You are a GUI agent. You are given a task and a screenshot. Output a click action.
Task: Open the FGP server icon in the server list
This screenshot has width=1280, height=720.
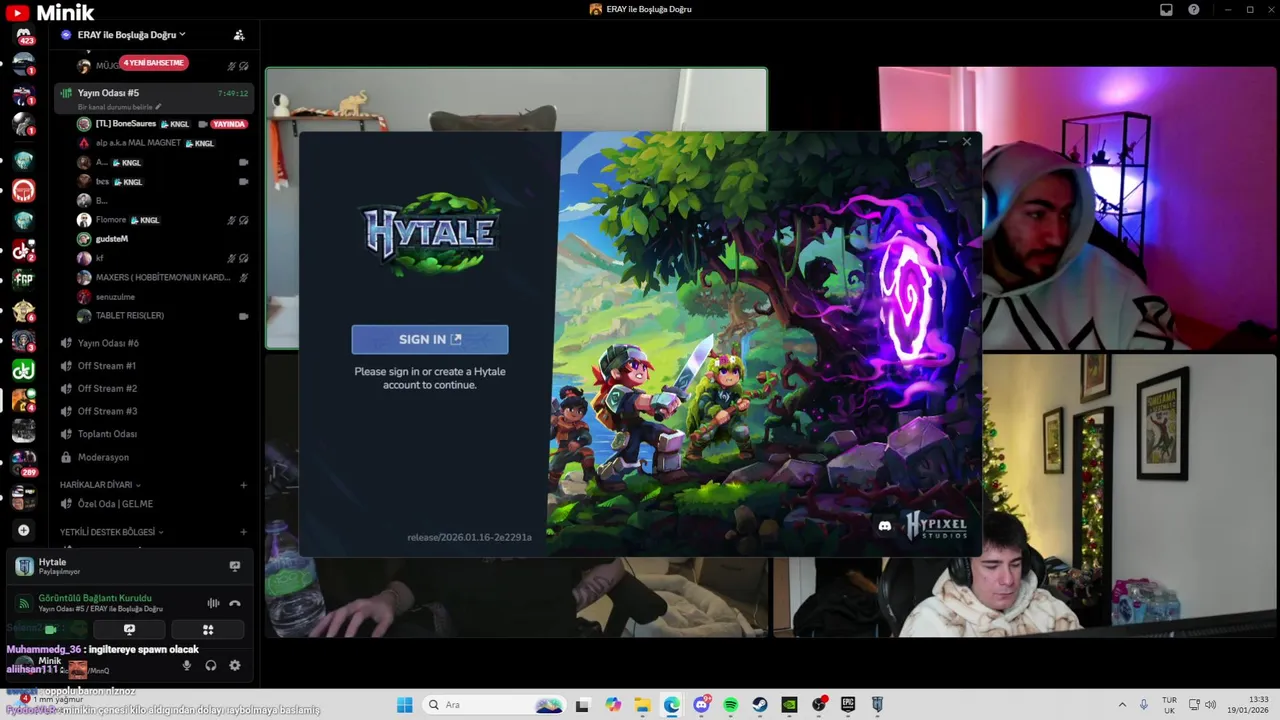24,279
